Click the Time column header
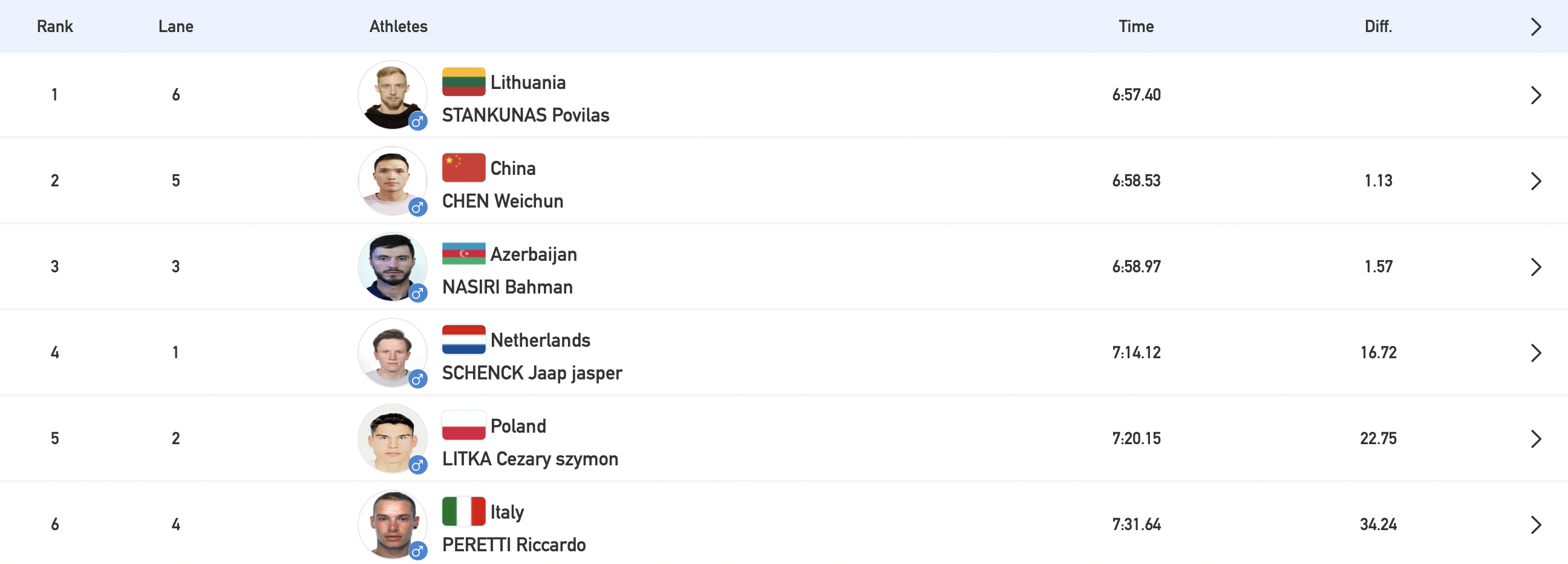 [x=1136, y=26]
